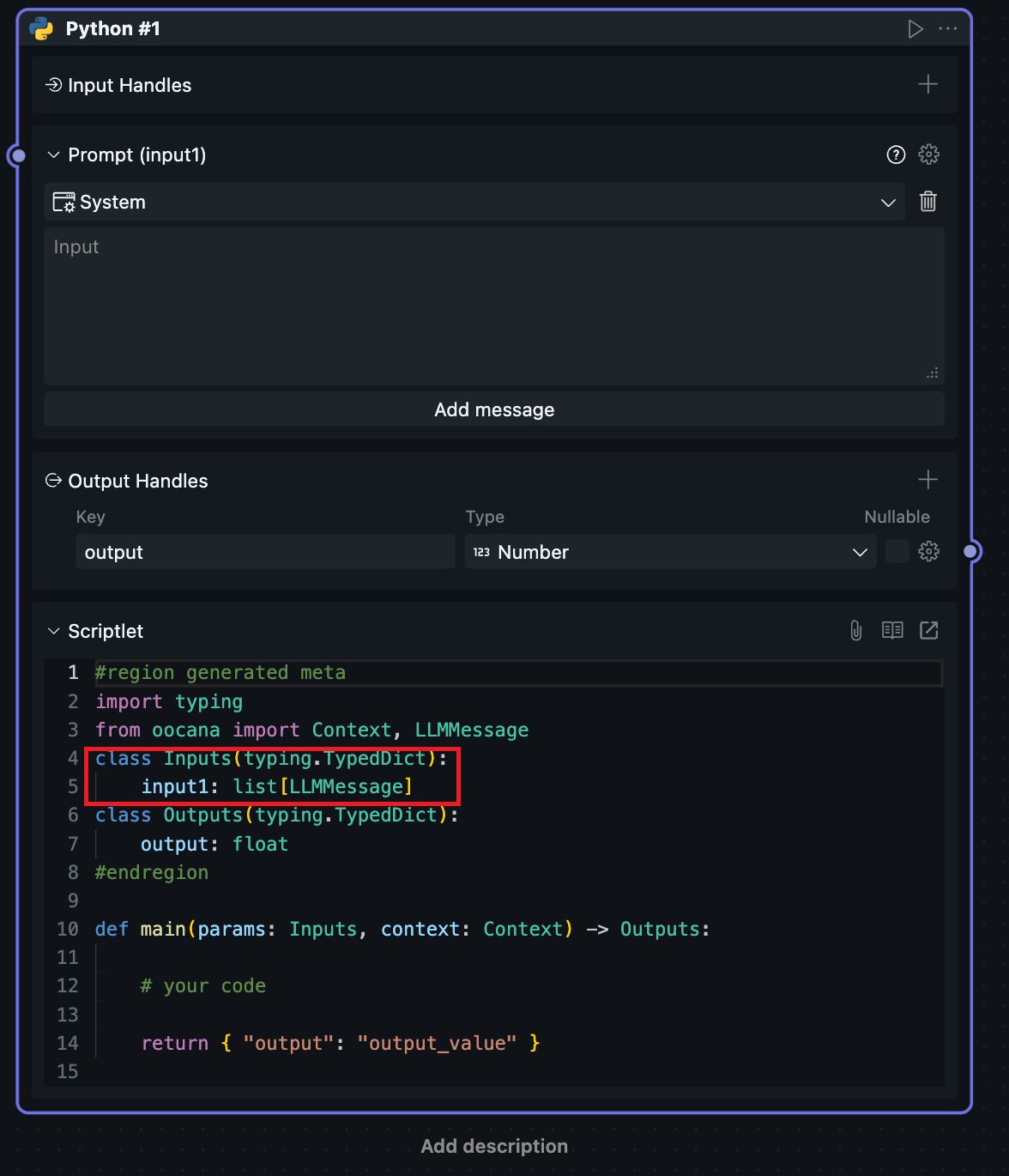
Task: Add a new output handle
Action: pyautogui.click(x=927, y=480)
